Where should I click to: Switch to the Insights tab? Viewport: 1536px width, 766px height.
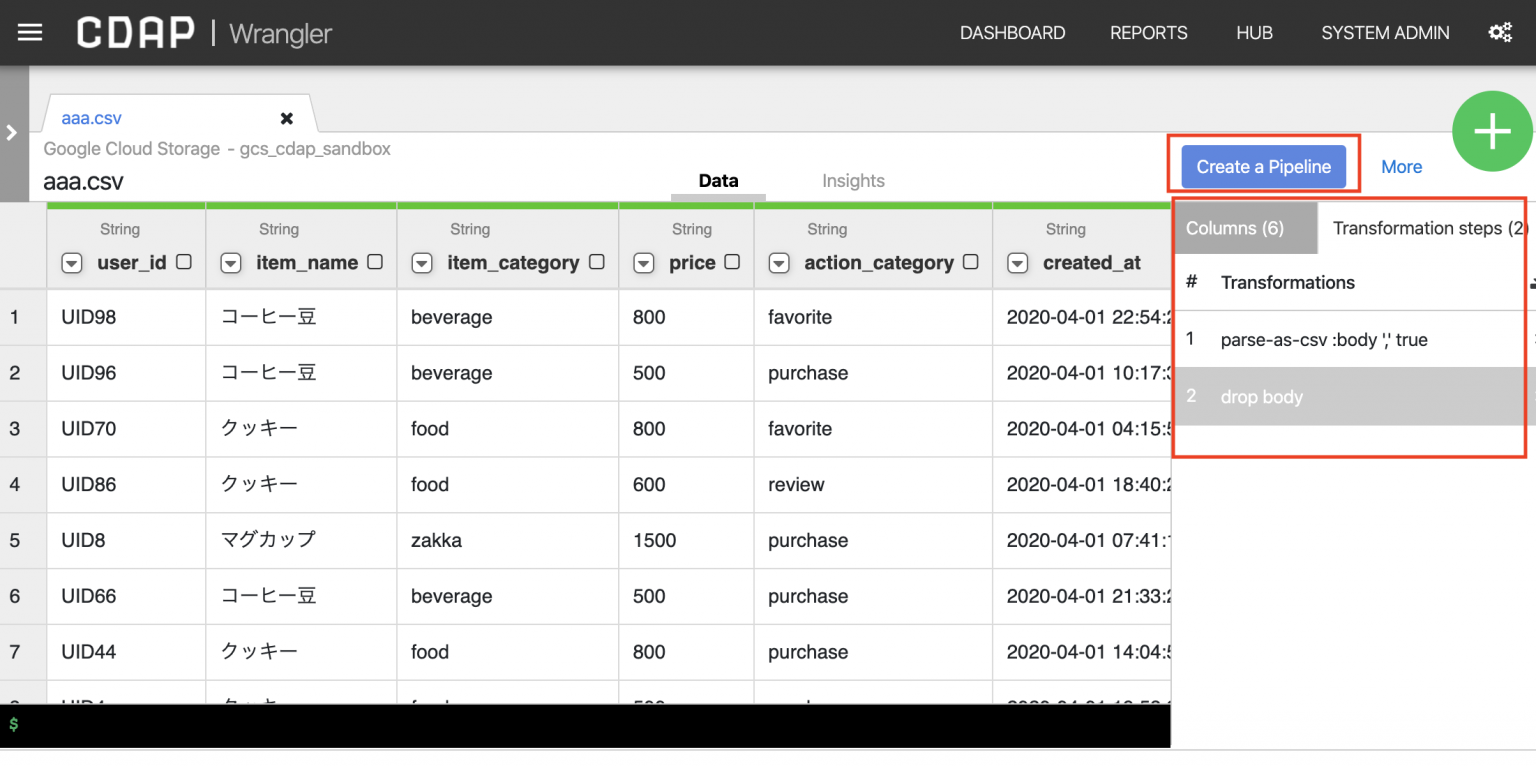tap(853, 180)
